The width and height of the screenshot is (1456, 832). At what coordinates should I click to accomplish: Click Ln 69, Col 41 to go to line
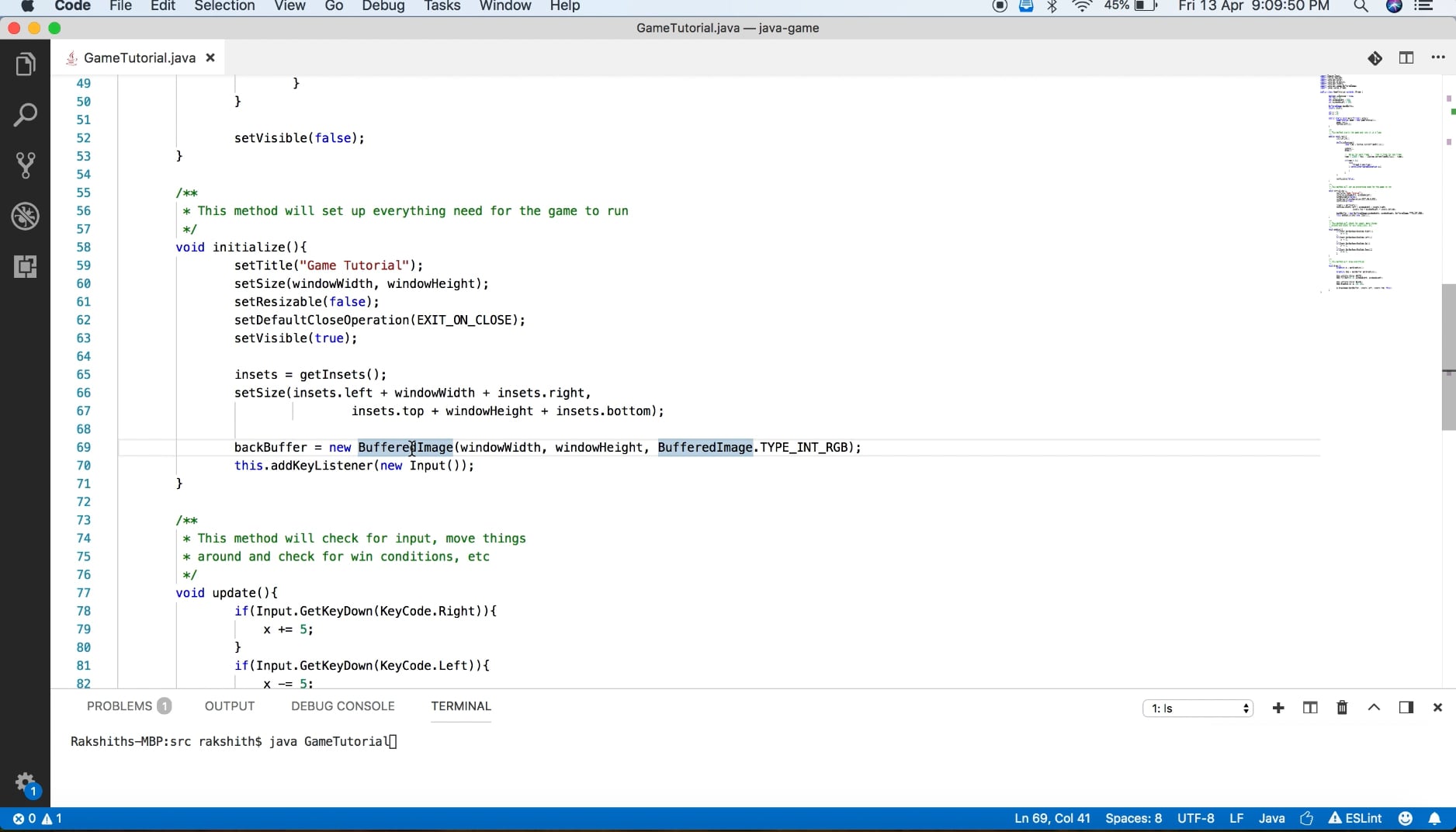click(x=1051, y=818)
